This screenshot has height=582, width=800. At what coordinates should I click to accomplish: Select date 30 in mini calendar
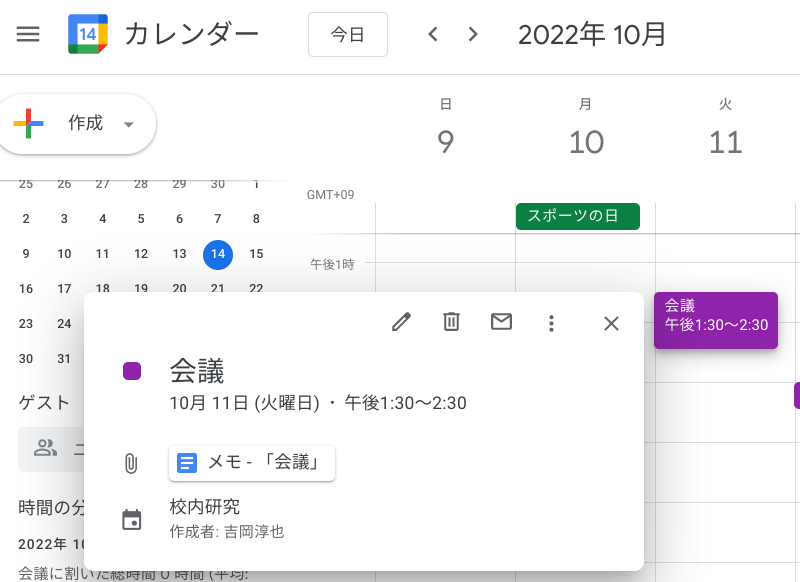click(x=26, y=359)
